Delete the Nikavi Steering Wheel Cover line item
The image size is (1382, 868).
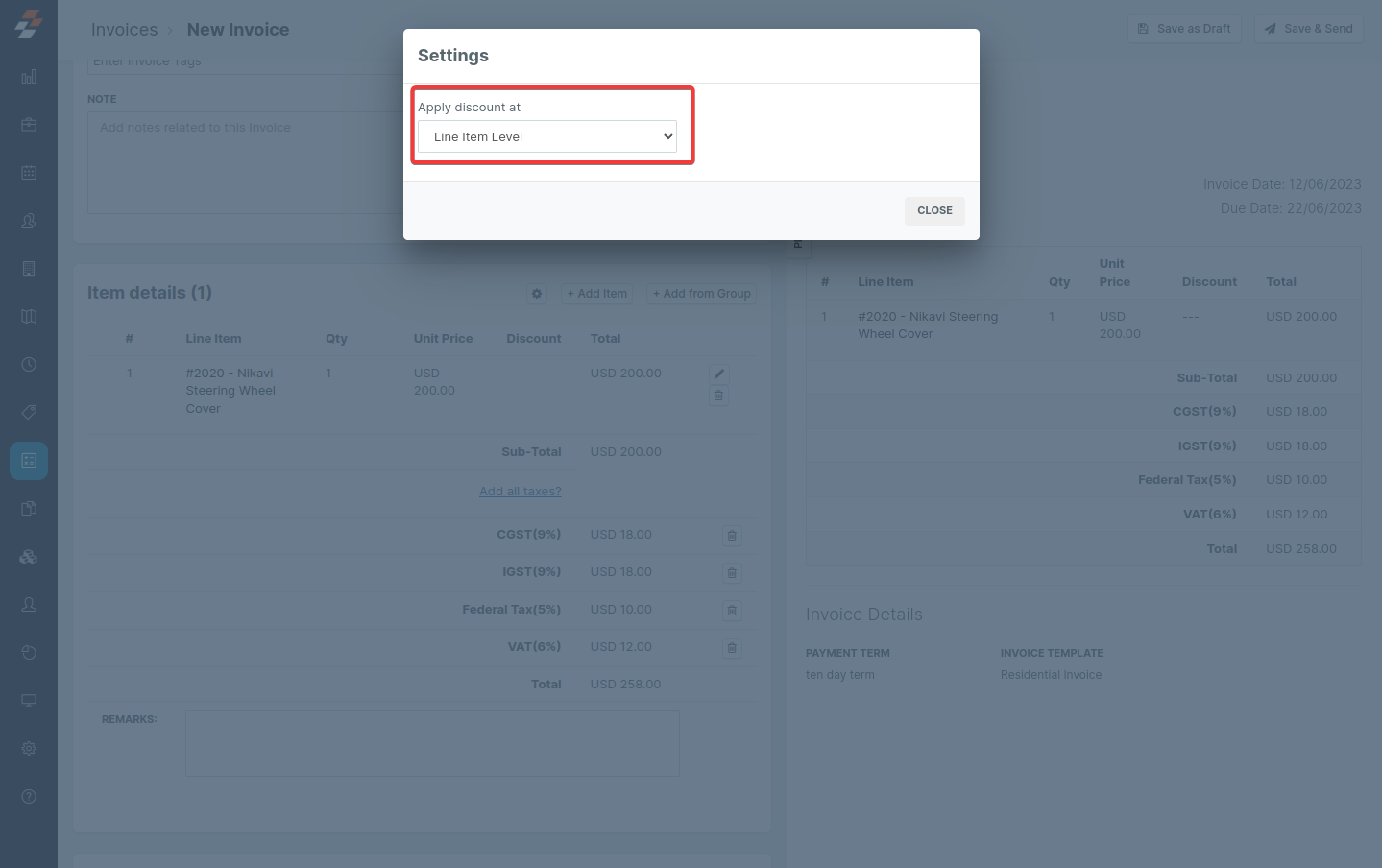point(718,396)
